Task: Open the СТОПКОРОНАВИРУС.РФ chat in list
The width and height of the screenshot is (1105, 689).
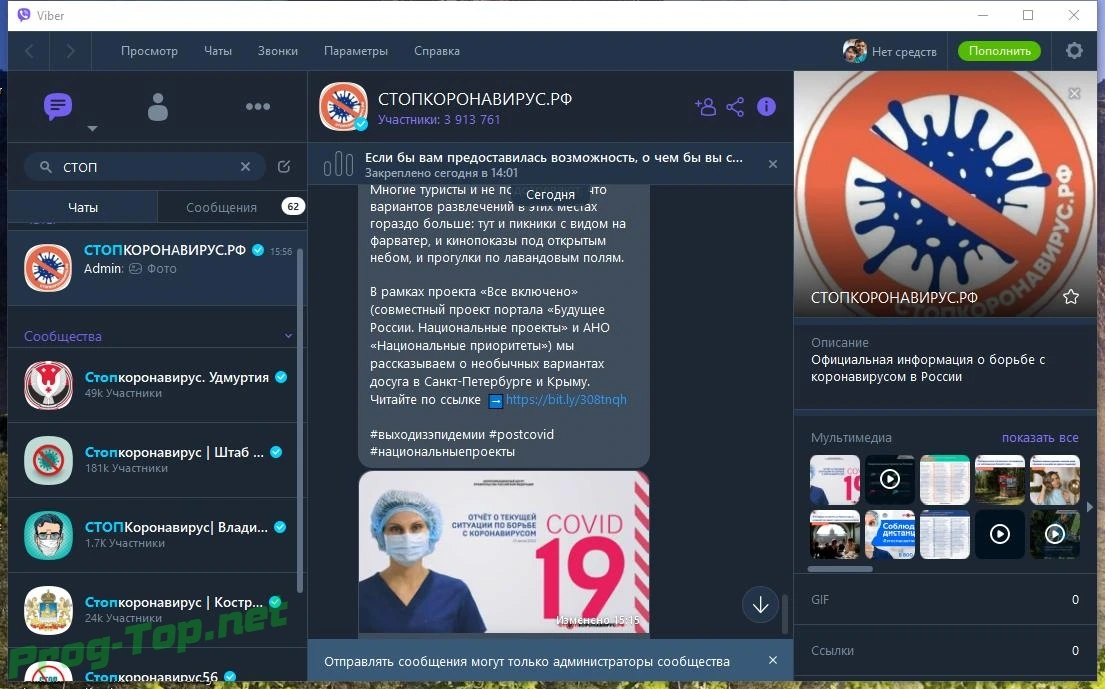Action: (154, 268)
